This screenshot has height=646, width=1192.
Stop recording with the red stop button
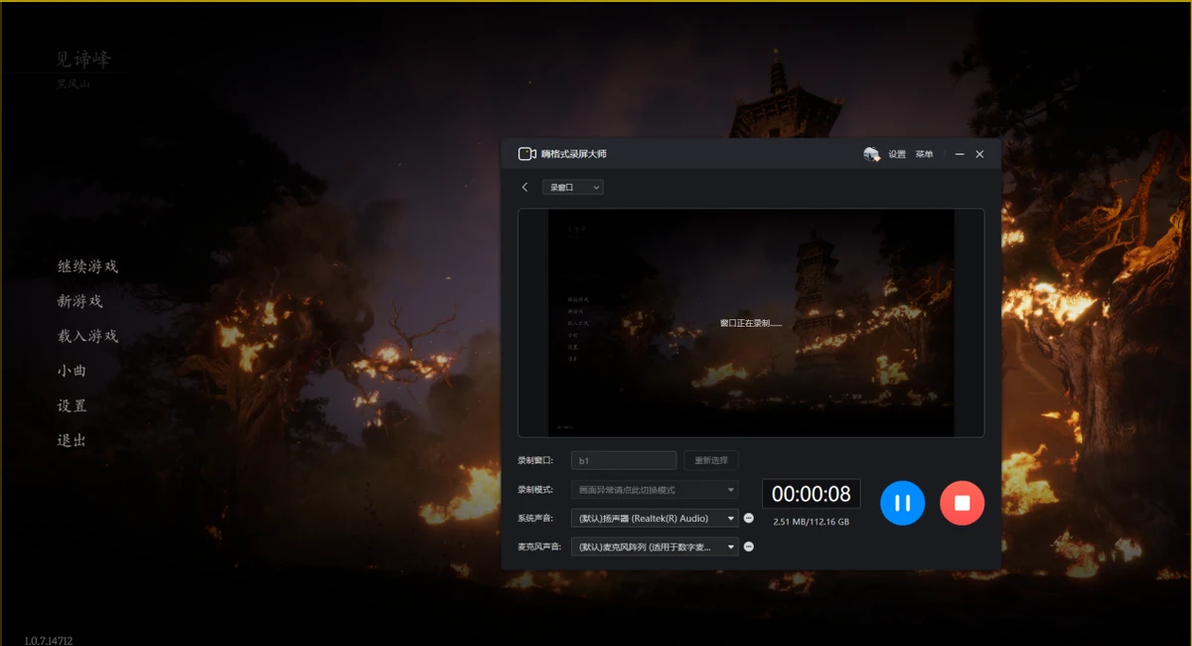[x=962, y=503]
